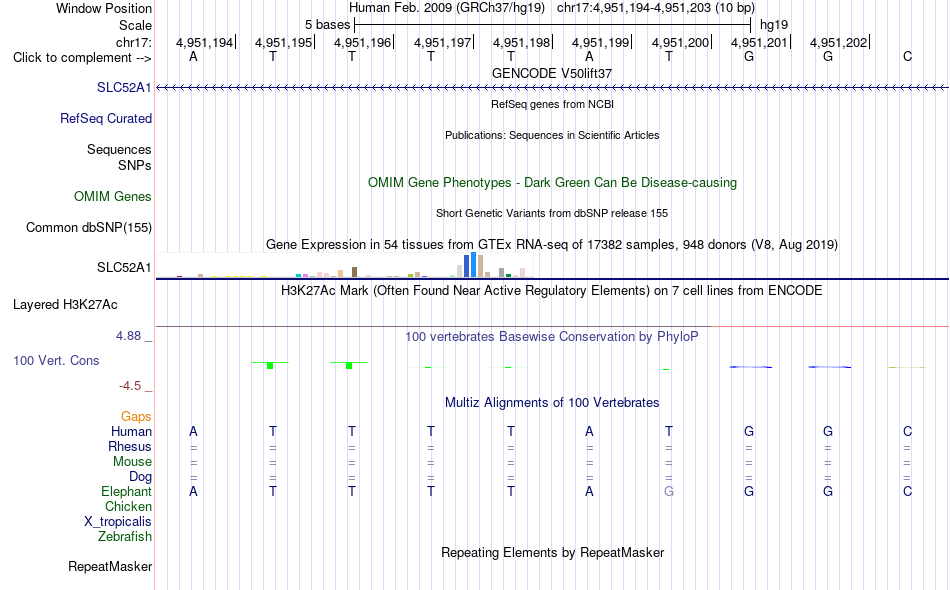Click 'Repeating Elements by RepeatMasker' title
This screenshot has height=590, width=950.
click(552, 552)
